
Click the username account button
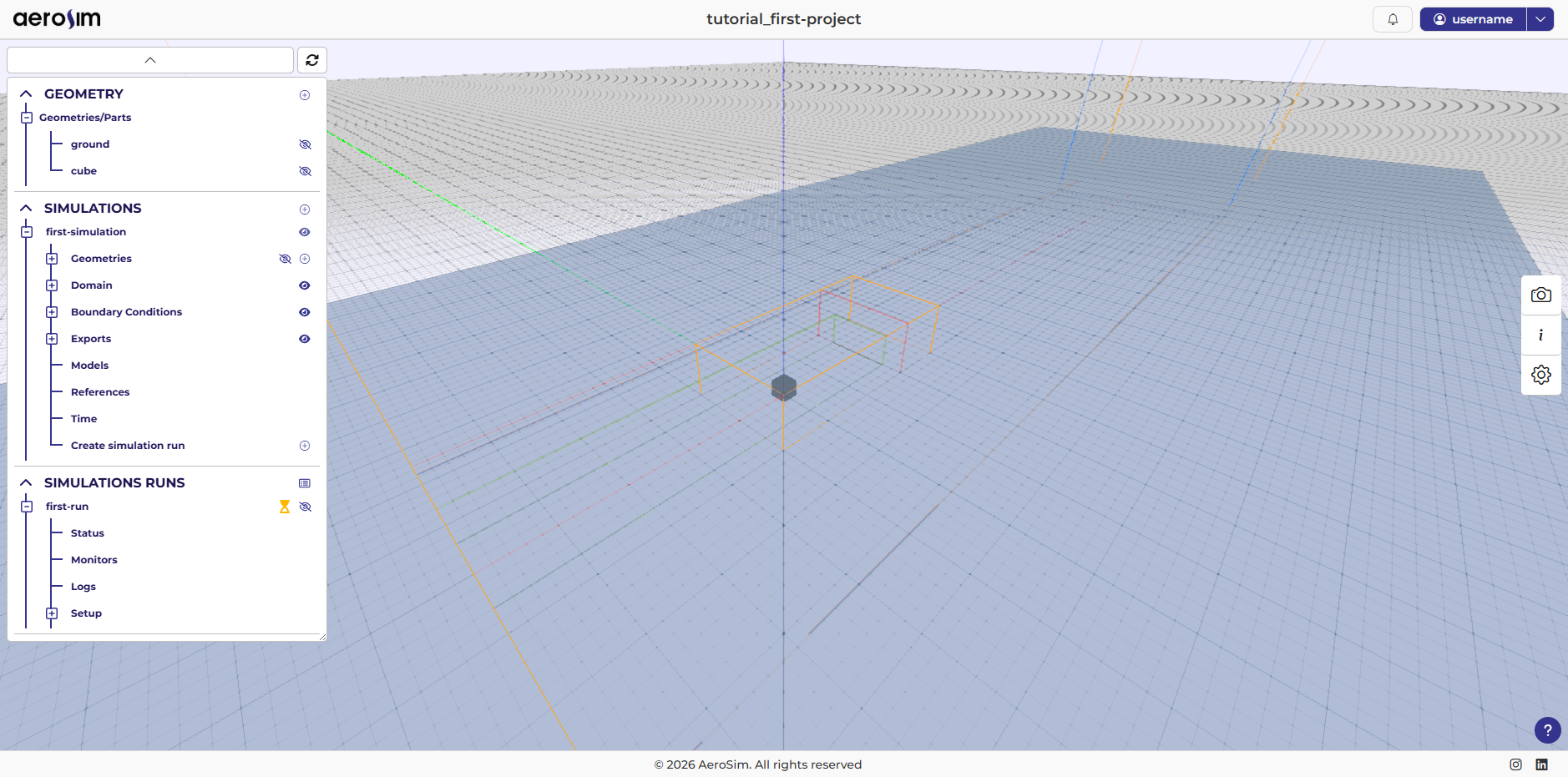point(1473,19)
